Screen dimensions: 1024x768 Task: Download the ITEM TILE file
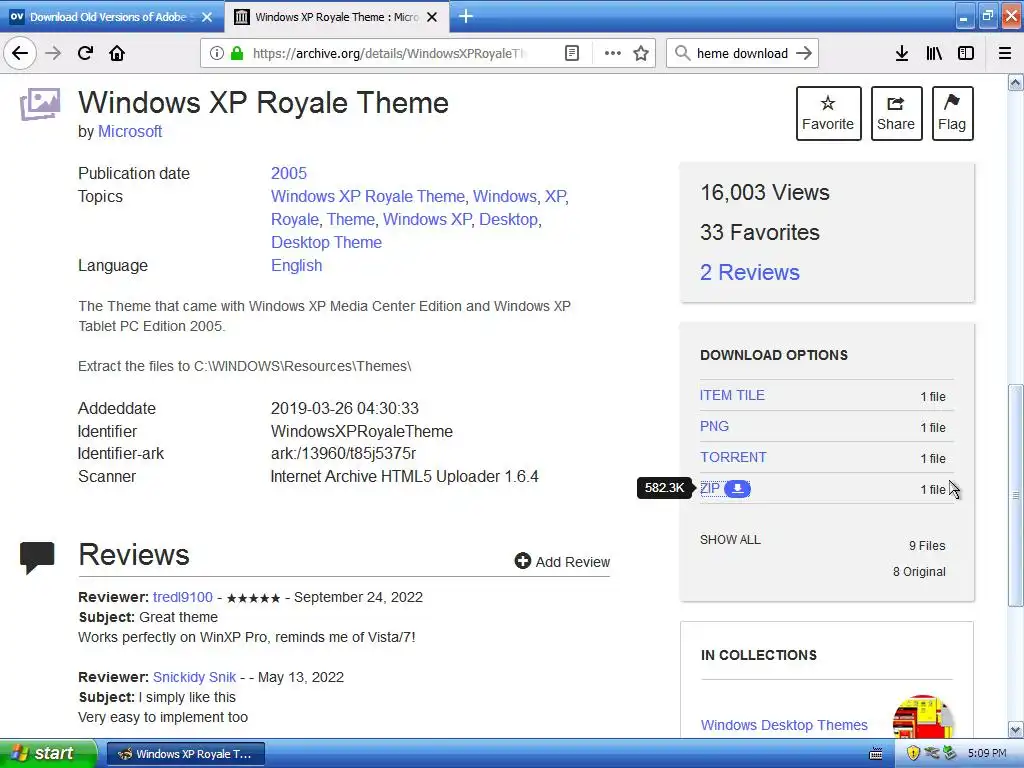(x=732, y=395)
